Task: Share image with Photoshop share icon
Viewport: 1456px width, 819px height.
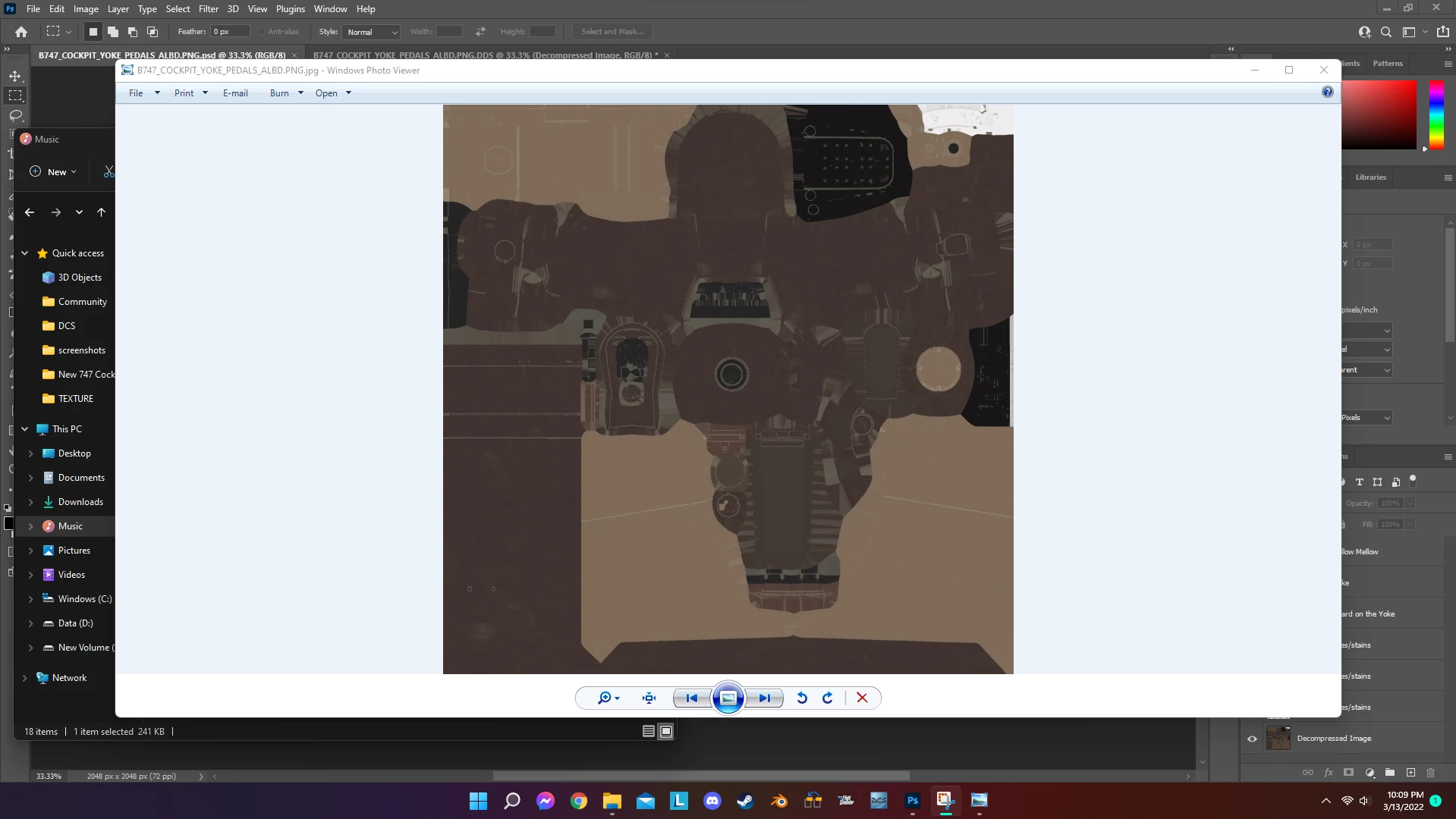Action: point(1443,32)
